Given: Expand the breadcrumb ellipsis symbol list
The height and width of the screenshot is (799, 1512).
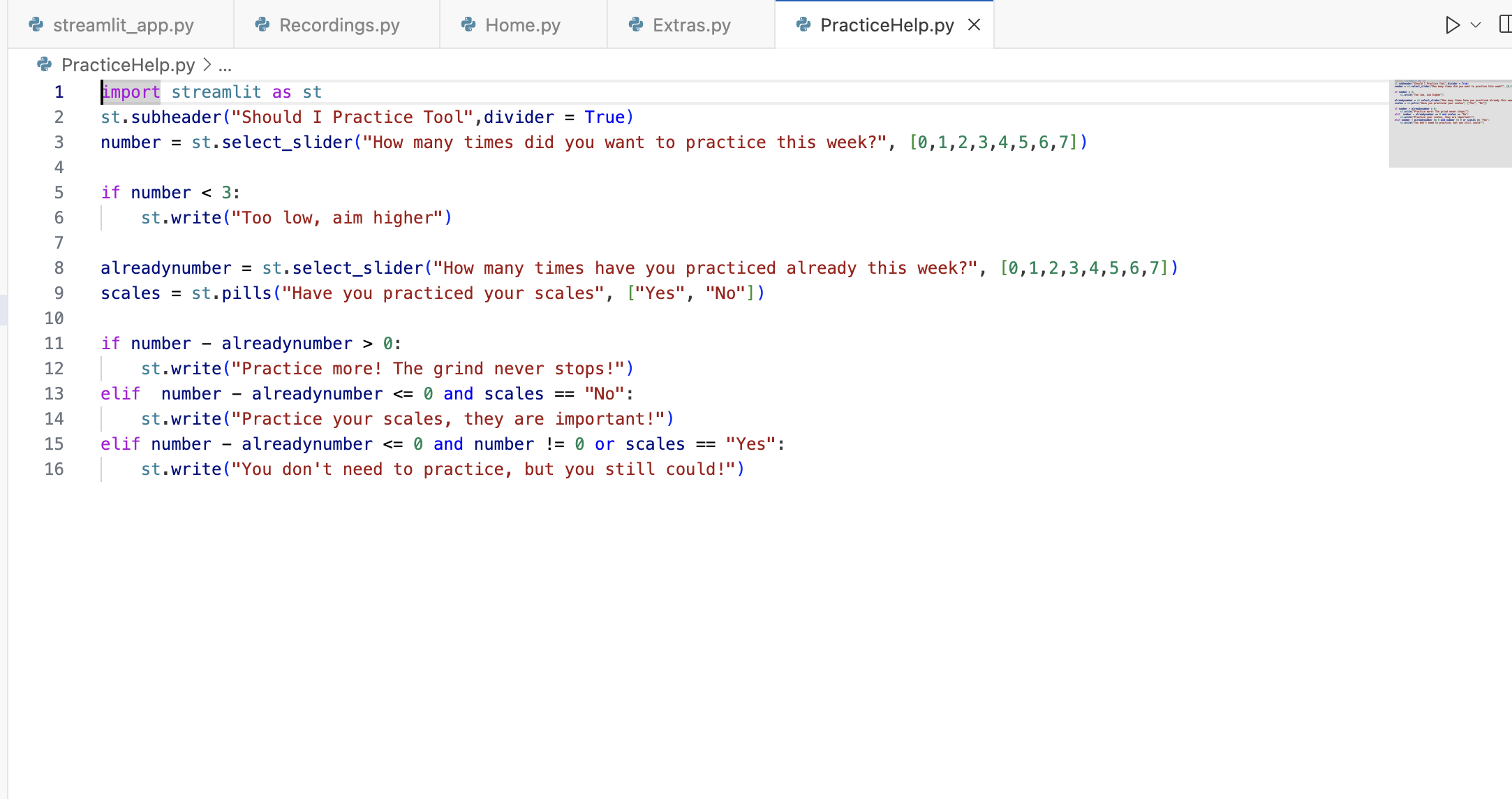Looking at the screenshot, I should pyautogui.click(x=225, y=66).
